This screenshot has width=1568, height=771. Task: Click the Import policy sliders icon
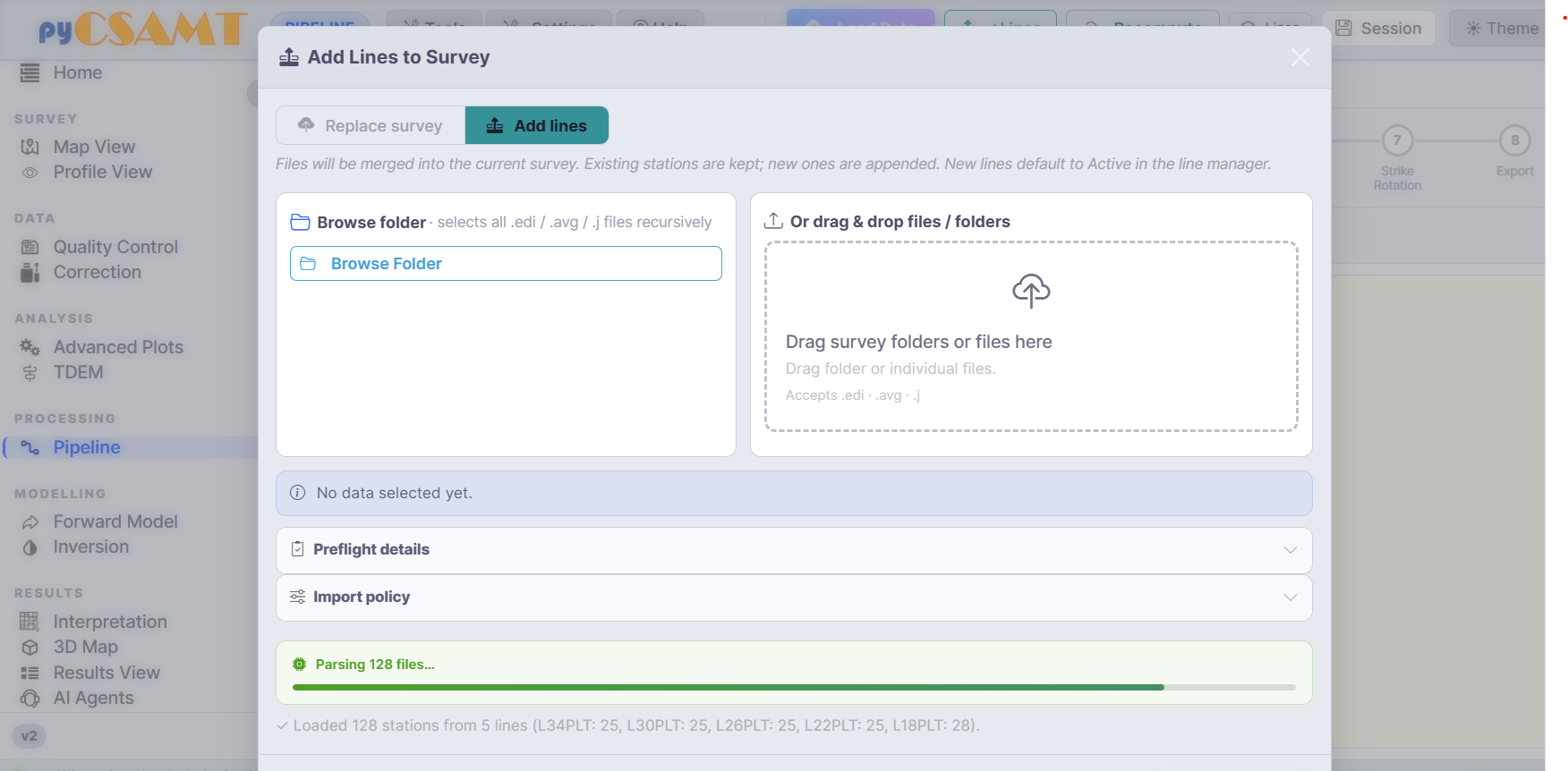(297, 597)
